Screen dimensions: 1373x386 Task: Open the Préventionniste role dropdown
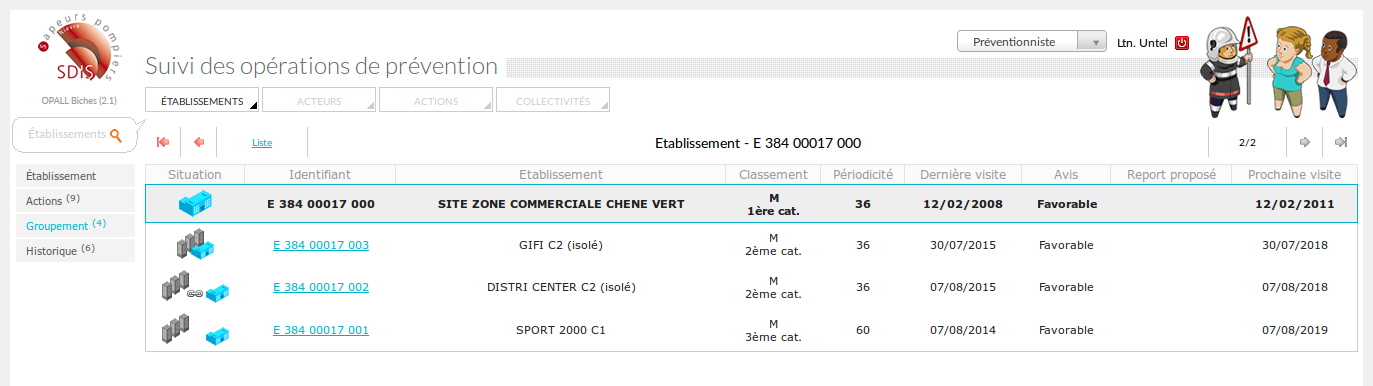click(x=1032, y=42)
